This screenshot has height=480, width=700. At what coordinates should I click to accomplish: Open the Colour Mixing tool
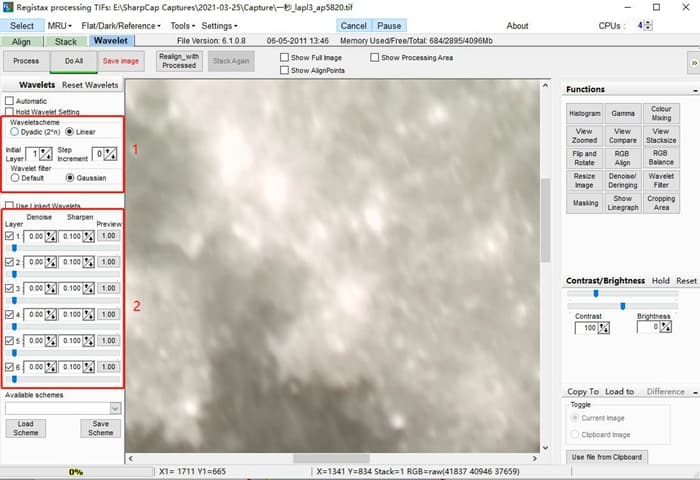pos(661,113)
